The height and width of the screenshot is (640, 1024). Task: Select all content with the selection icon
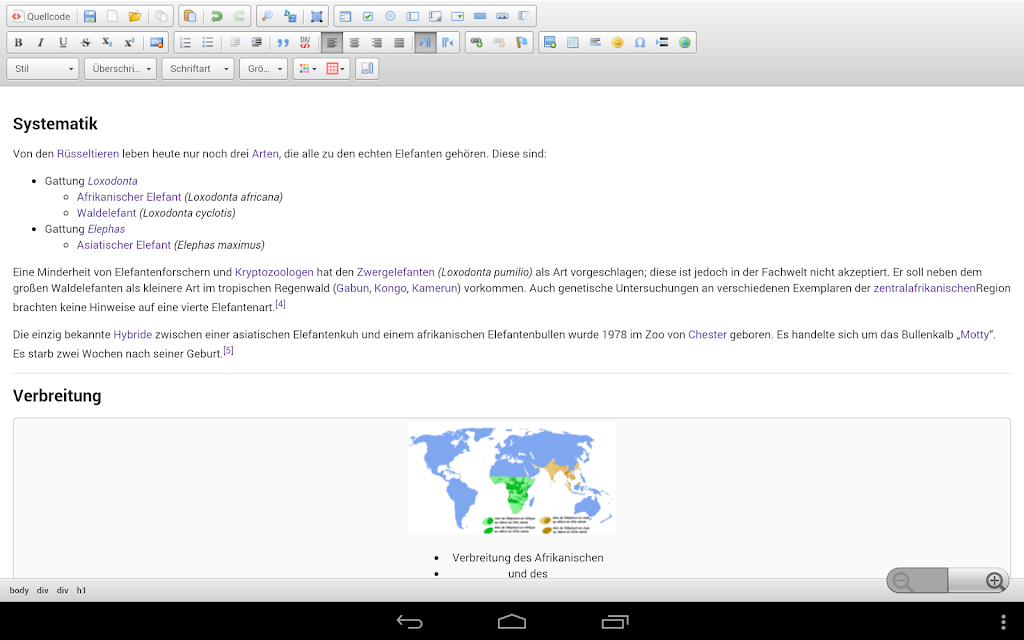[317, 16]
